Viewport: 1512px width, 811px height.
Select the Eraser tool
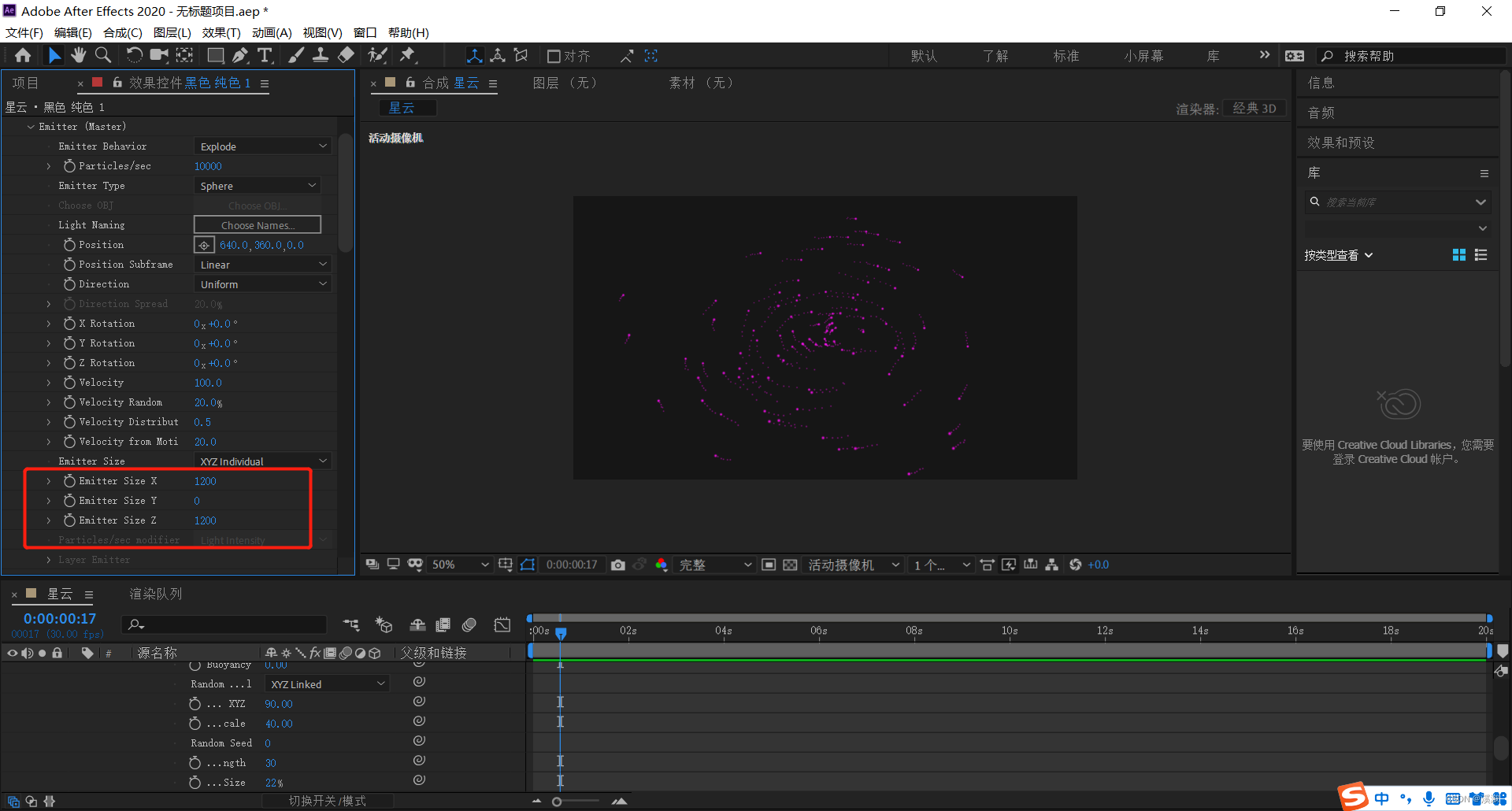point(346,55)
